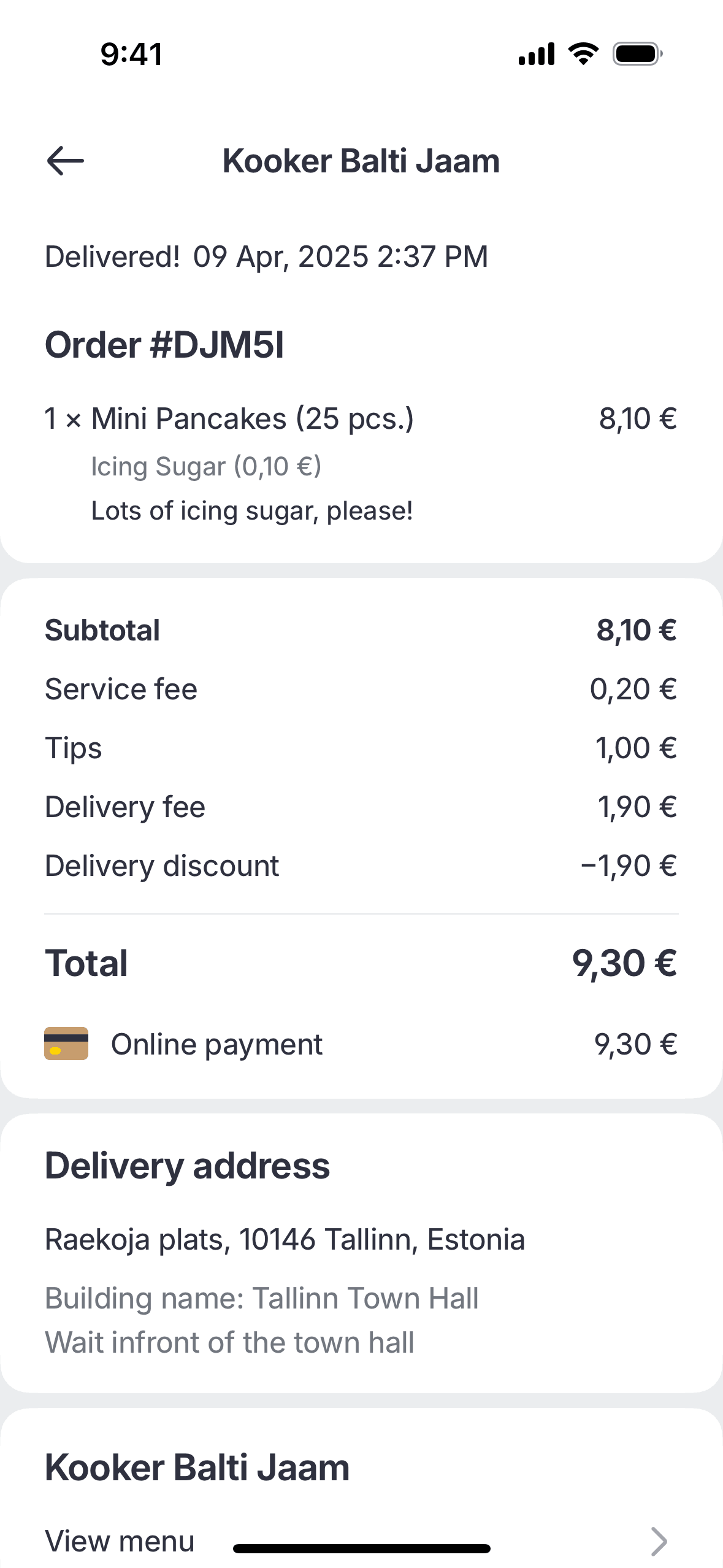Screen dimensions: 723x1568
Task: Tap the Online payment row
Action: tap(361, 1044)
